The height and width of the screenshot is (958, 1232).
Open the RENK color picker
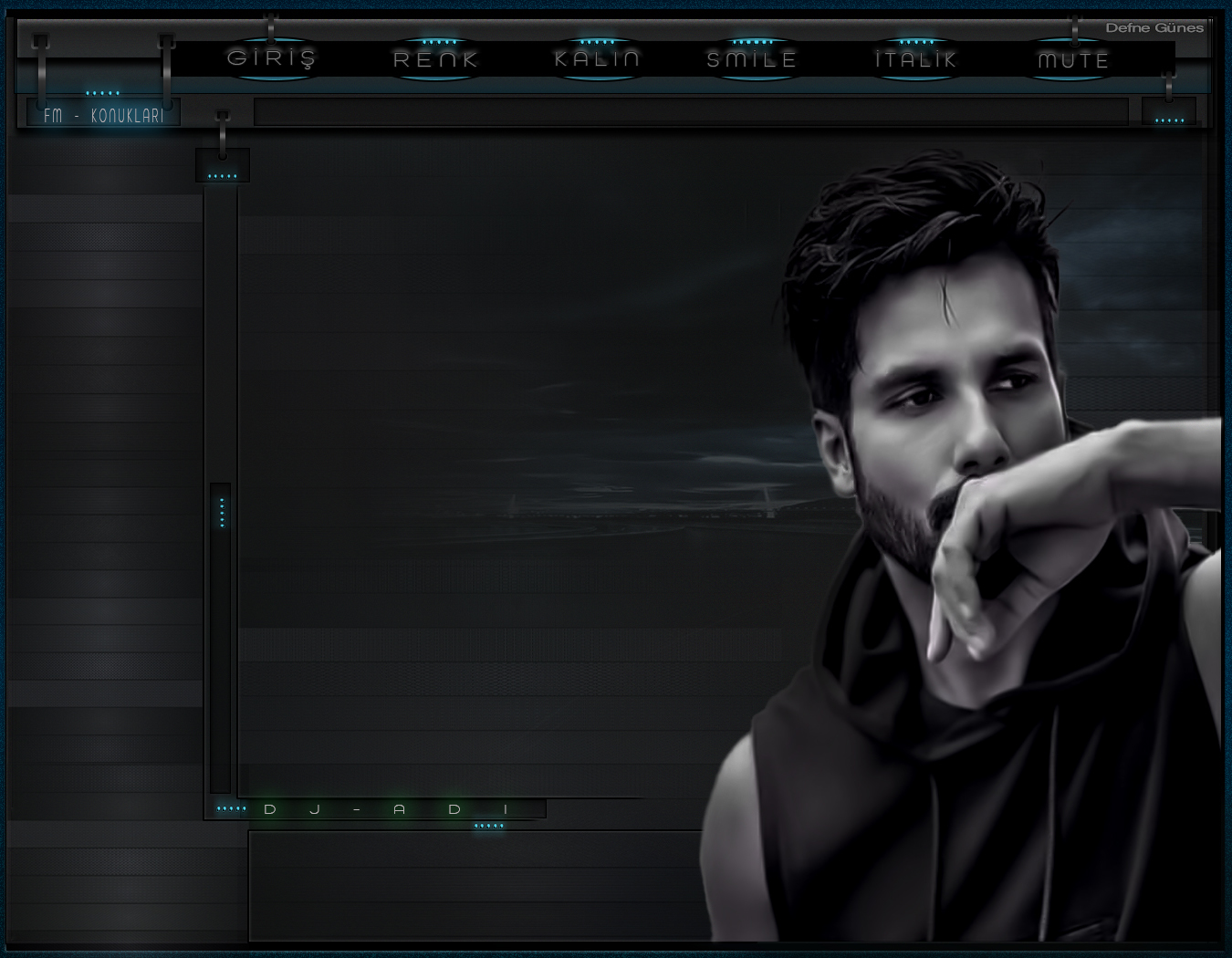coord(435,59)
